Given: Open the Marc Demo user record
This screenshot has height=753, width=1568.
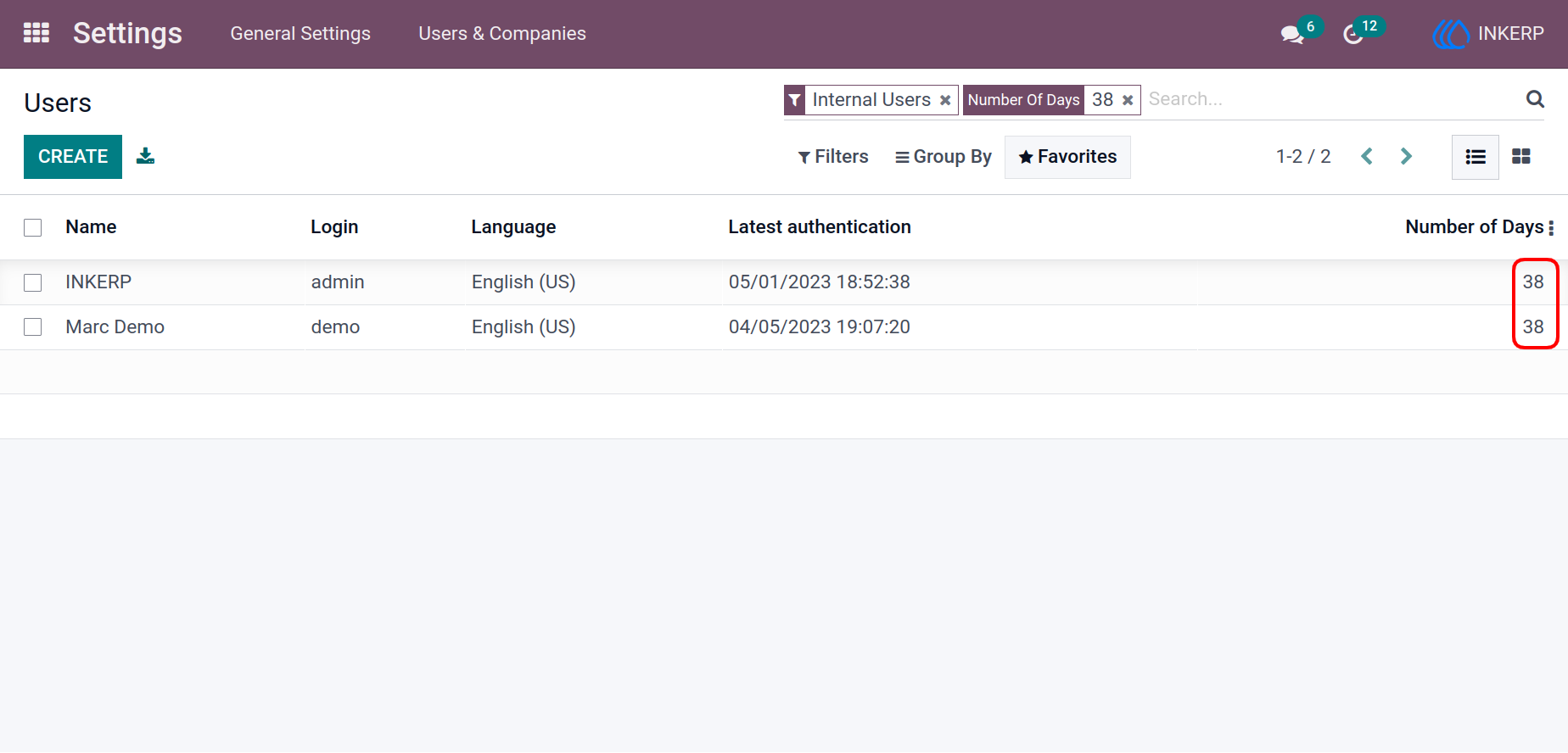Looking at the screenshot, I should pos(115,327).
